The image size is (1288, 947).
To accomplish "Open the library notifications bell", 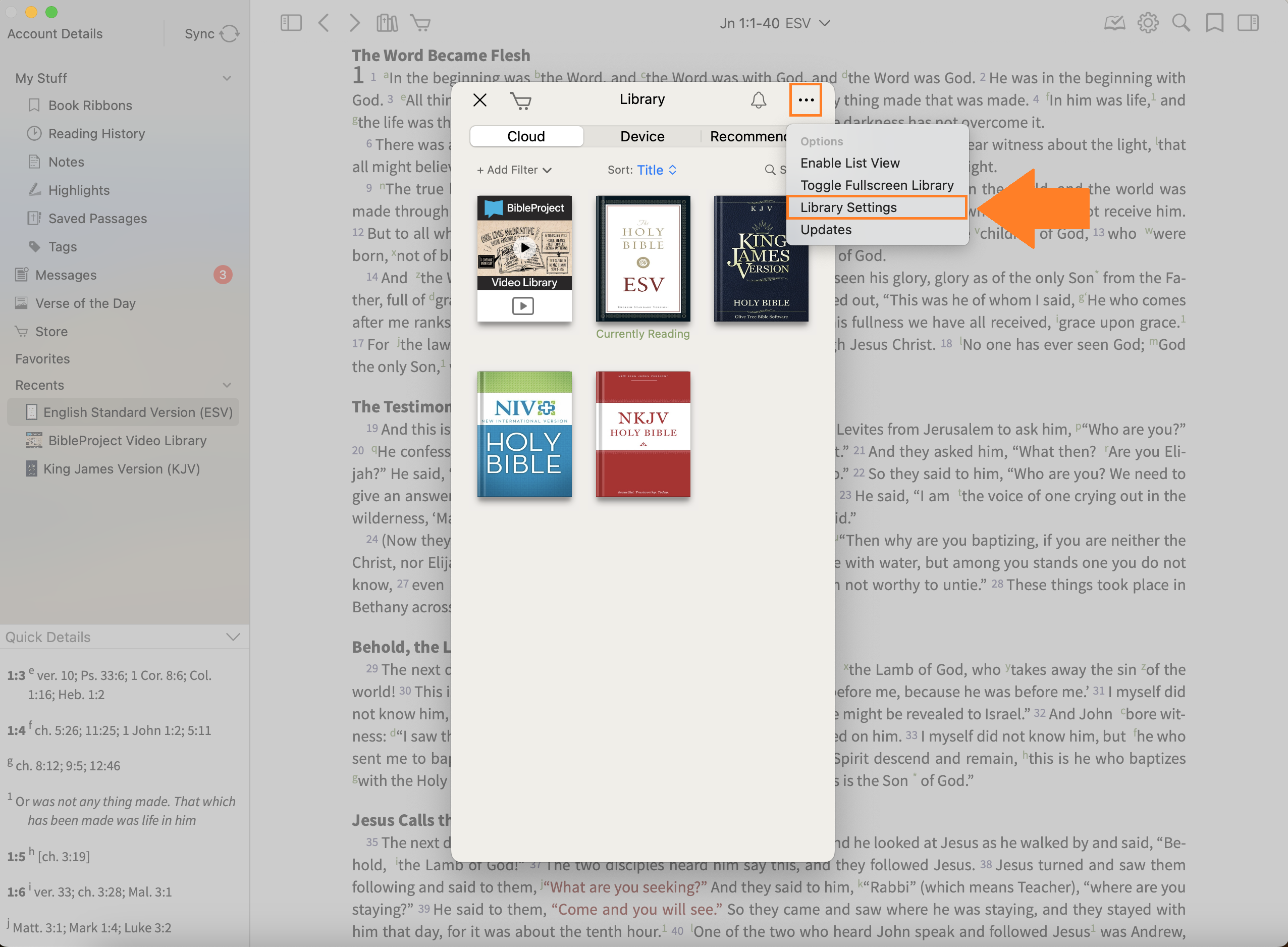I will point(759,100).
